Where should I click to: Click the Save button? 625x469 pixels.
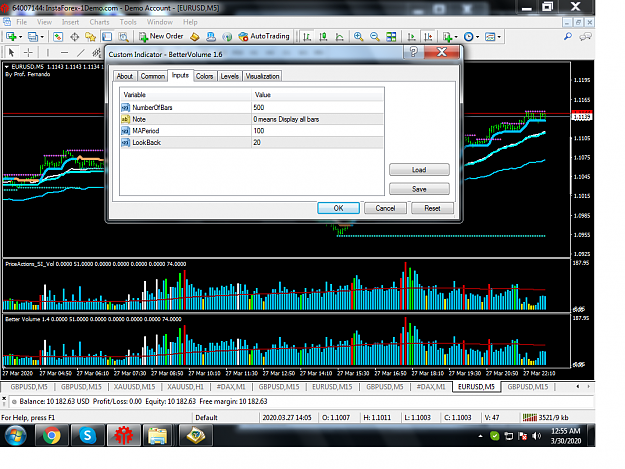click(x=419, y=189)
